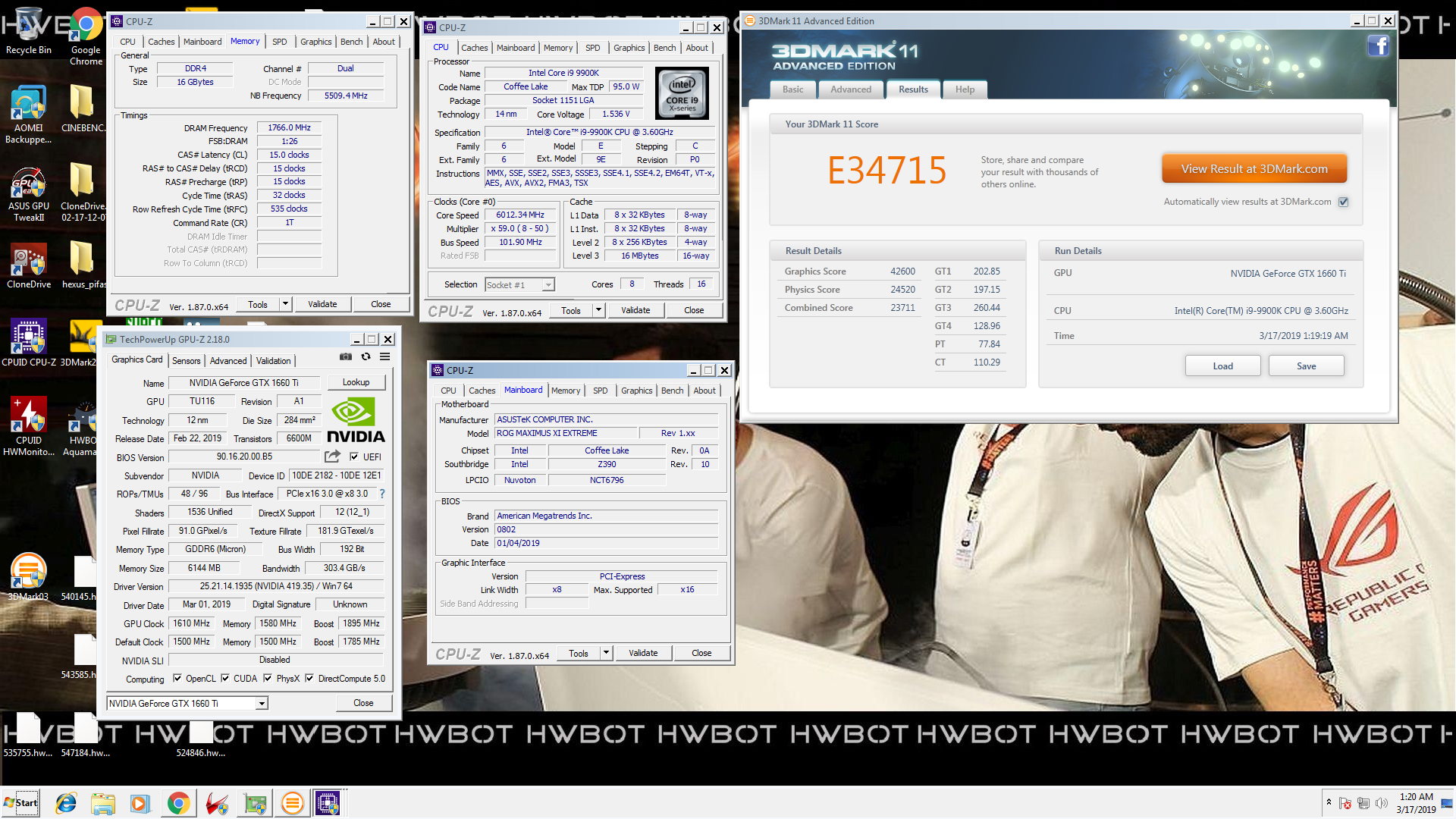Select ASUS GPU TweakII desktop icon
Screen dimensions: 1456x819
tap(29, 193)
